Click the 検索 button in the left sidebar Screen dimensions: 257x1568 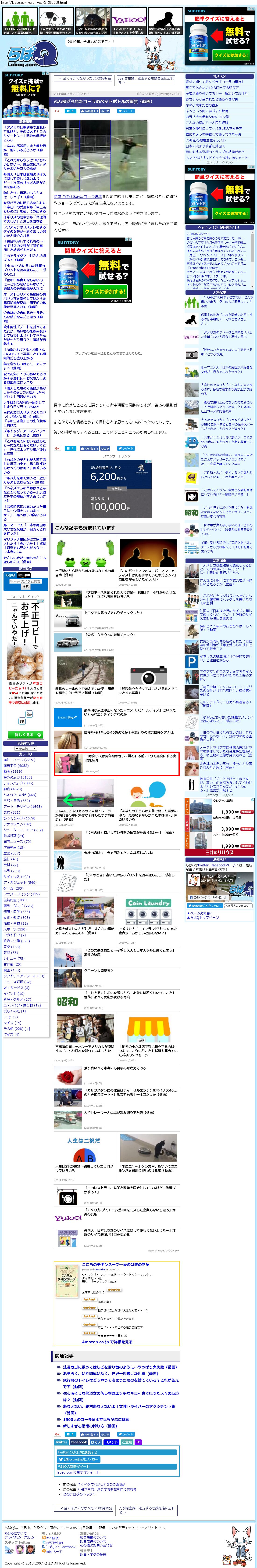tap(25, 587)
